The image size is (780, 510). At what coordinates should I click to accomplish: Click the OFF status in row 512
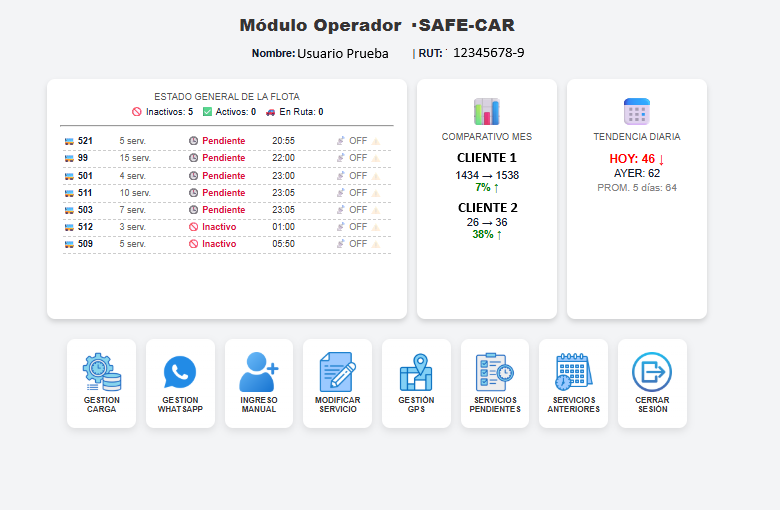(358, 227)
